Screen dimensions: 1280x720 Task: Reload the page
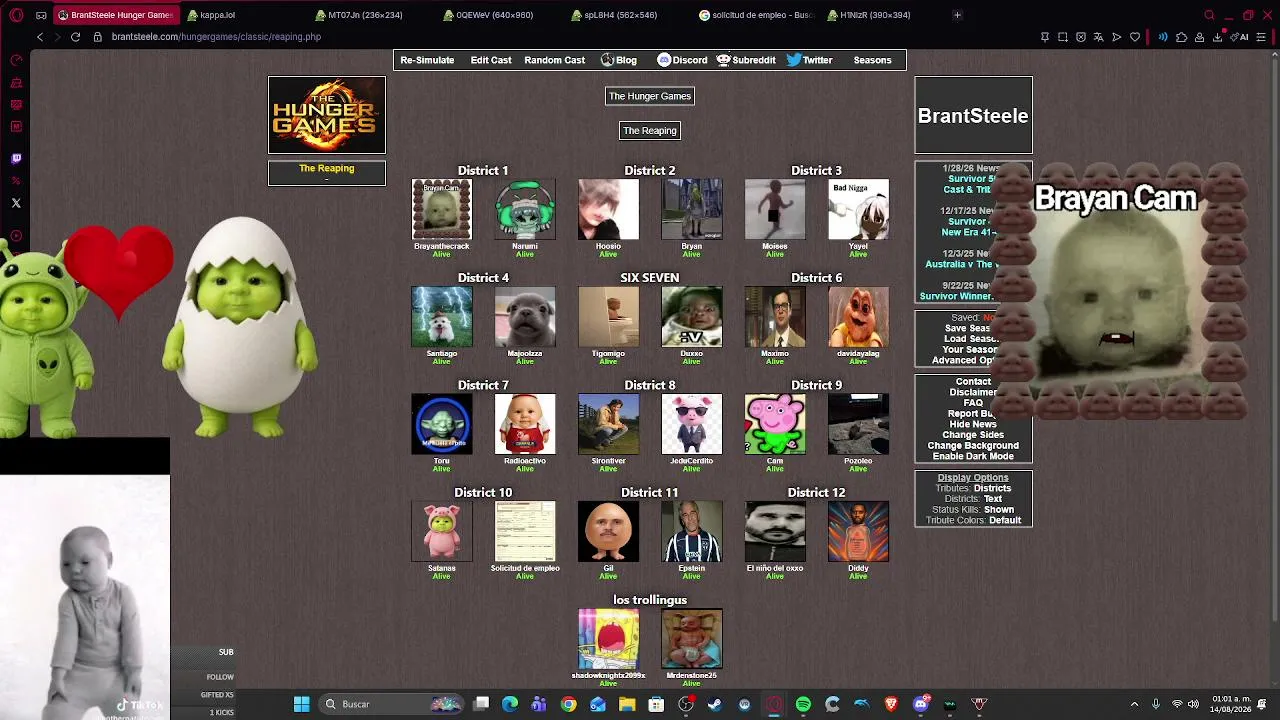(75, 37)
